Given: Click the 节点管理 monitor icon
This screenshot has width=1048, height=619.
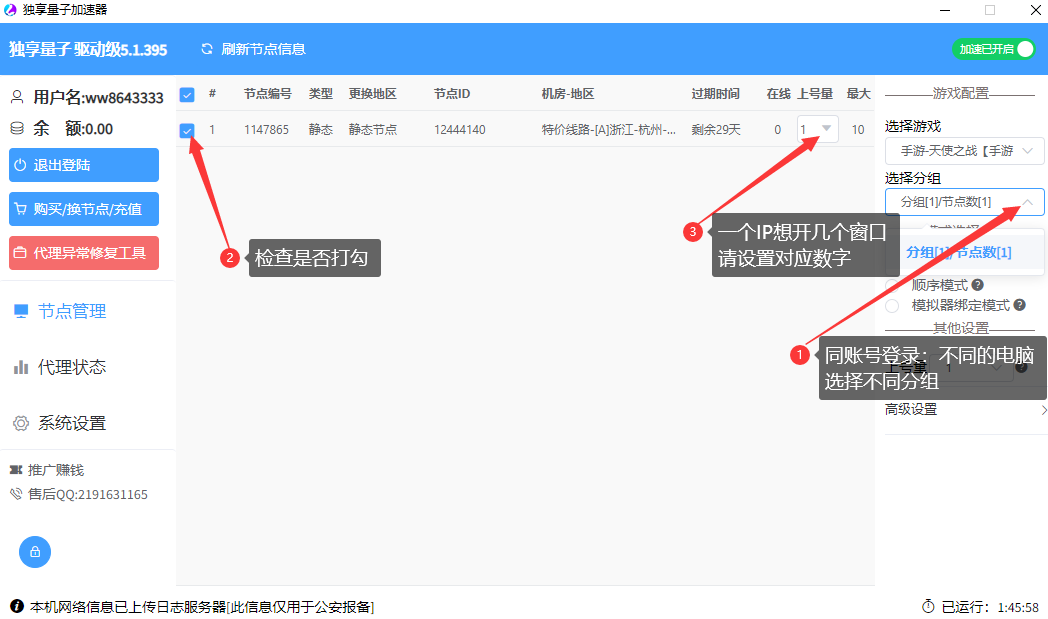Looking at the screenshot, I should [21, 311].
